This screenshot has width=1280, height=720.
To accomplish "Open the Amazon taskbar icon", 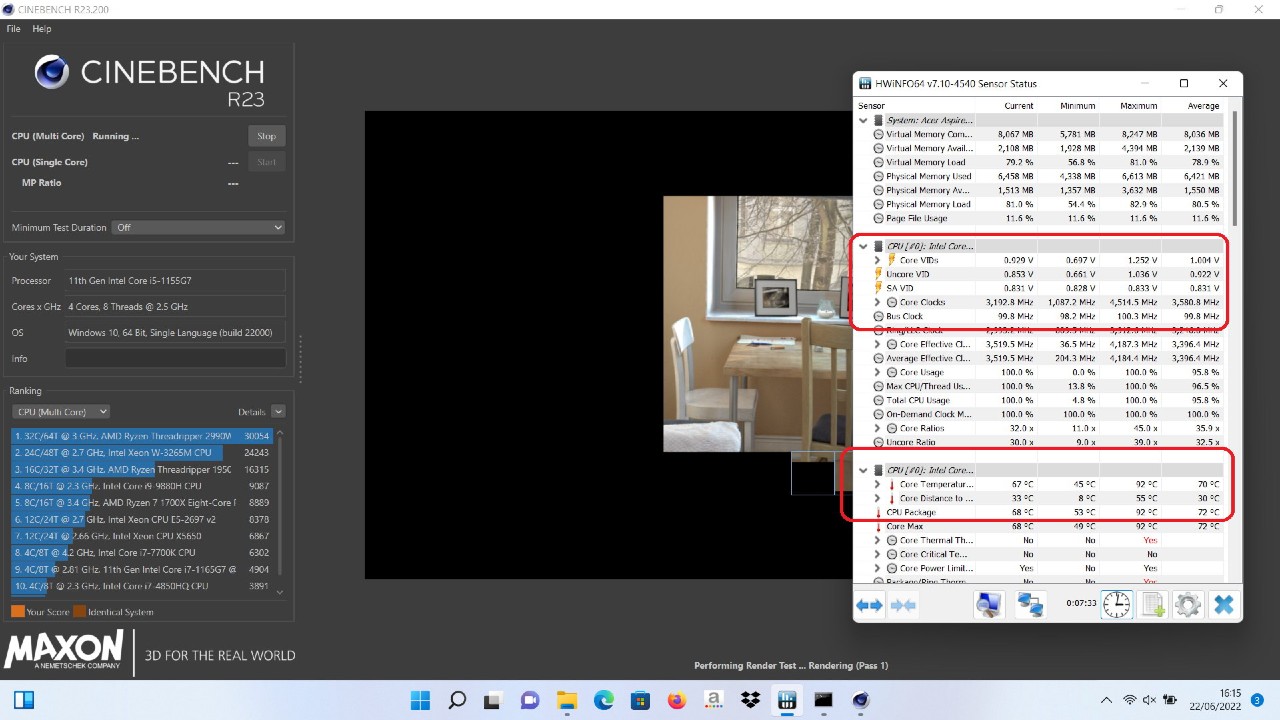I will [x=714, y=699].
